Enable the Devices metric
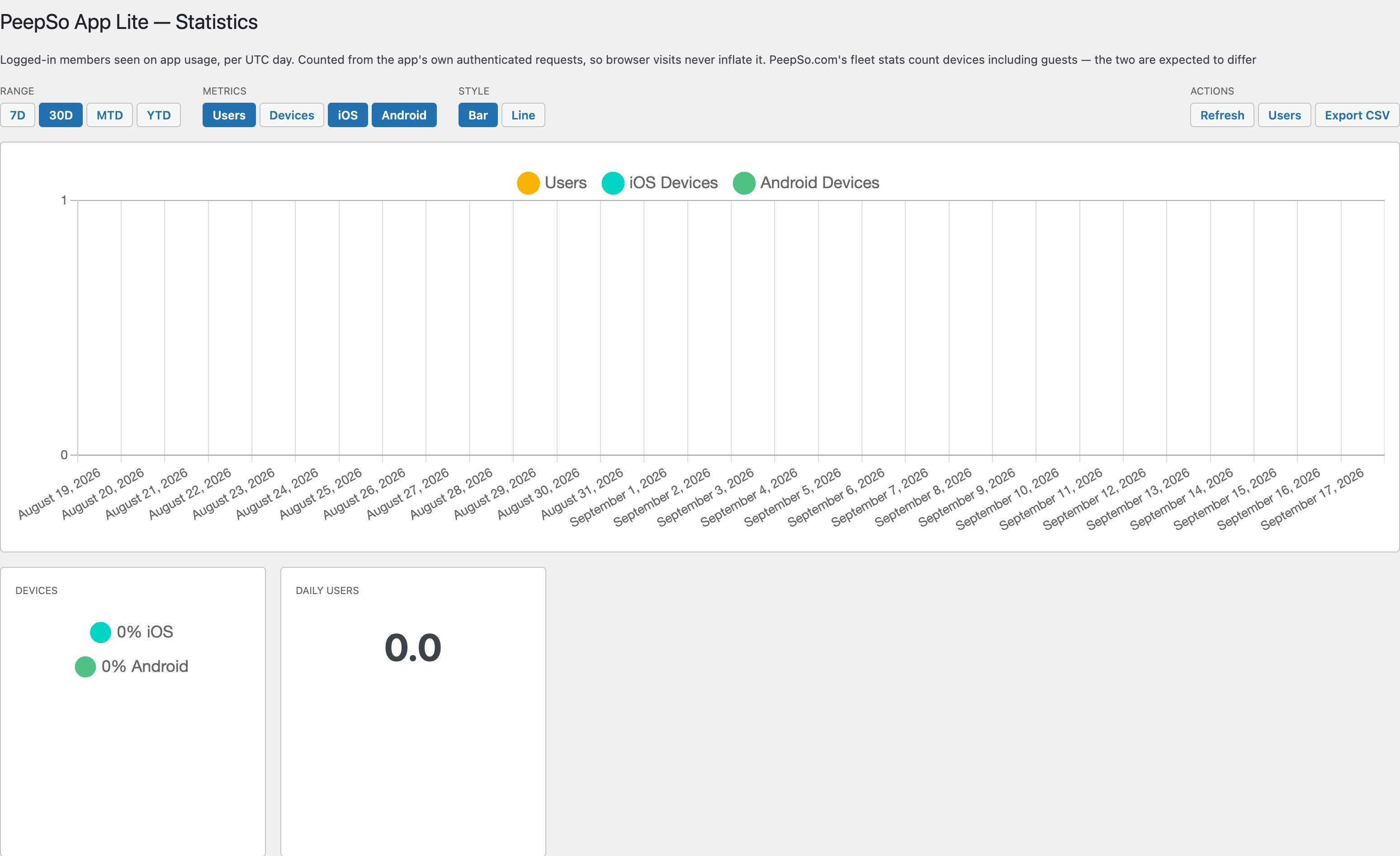The image size is (1400, 856). tap(292, 115)
